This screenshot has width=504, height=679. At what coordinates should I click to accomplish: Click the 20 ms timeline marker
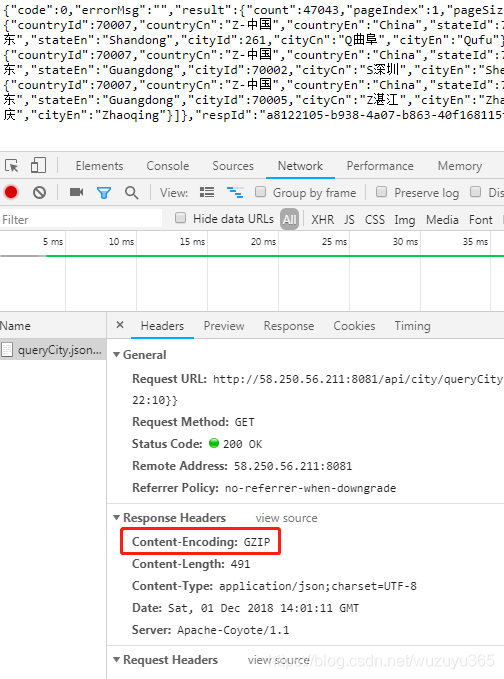coord(263,242)
